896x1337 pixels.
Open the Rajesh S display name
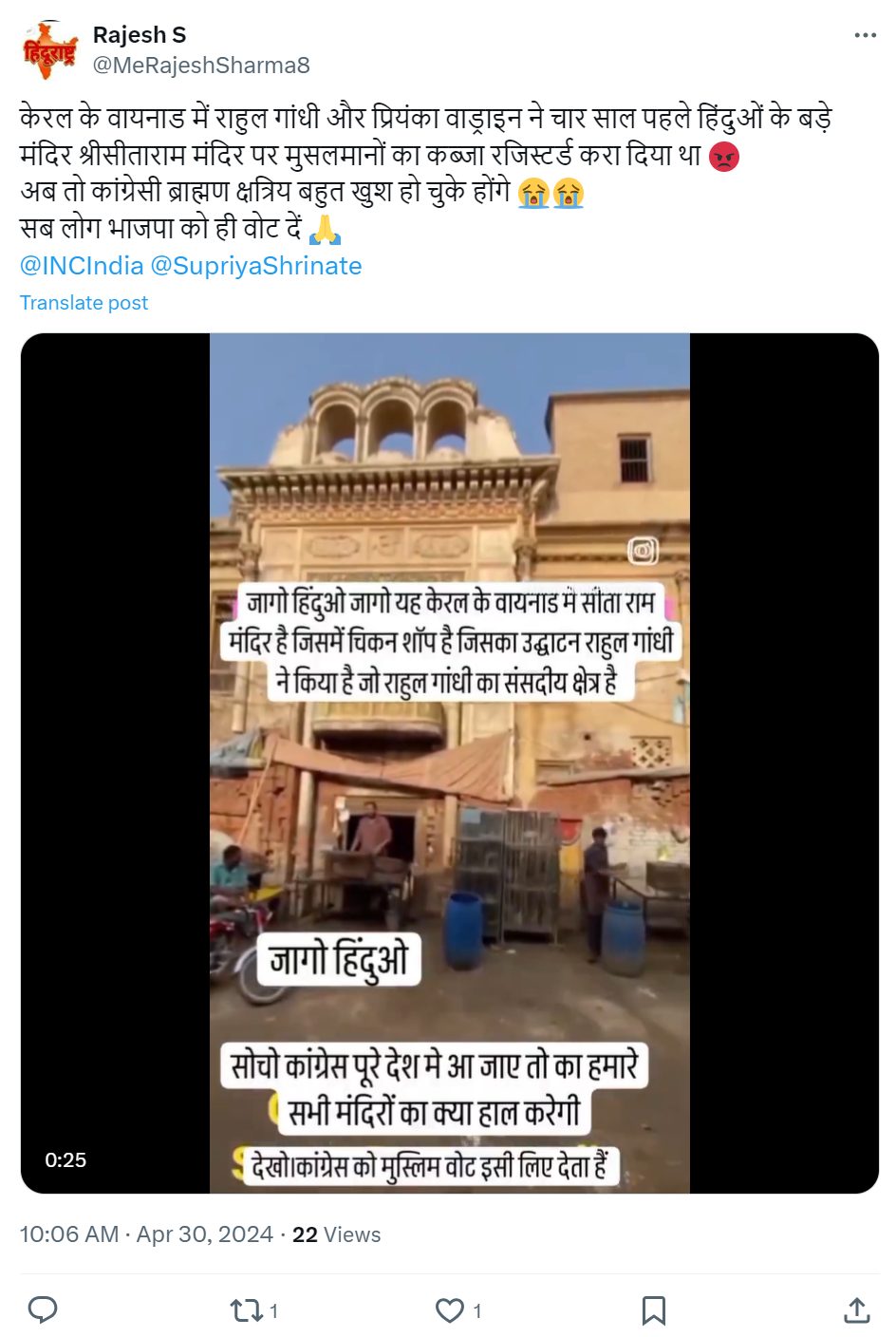(140, 35)
